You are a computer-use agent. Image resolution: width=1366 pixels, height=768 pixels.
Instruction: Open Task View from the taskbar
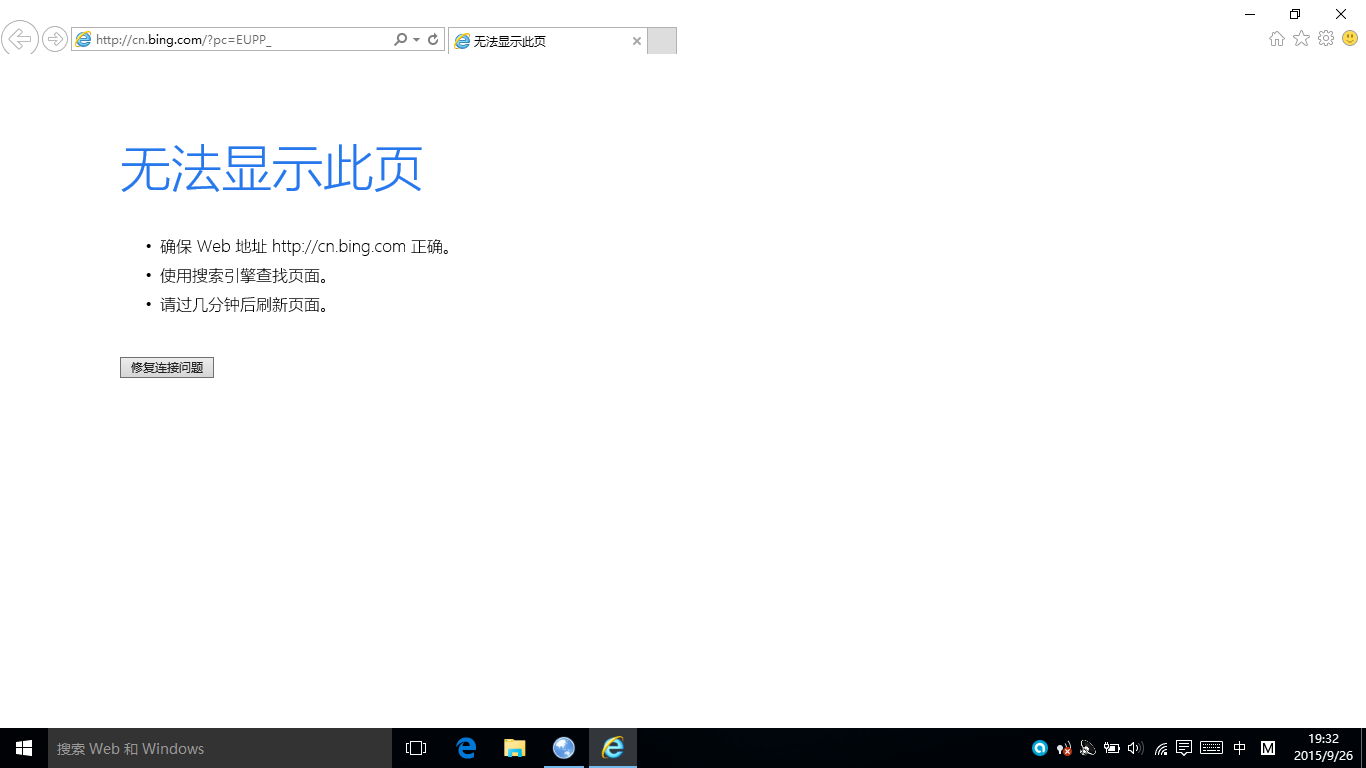pyautogui.click(x=416, y=748)
